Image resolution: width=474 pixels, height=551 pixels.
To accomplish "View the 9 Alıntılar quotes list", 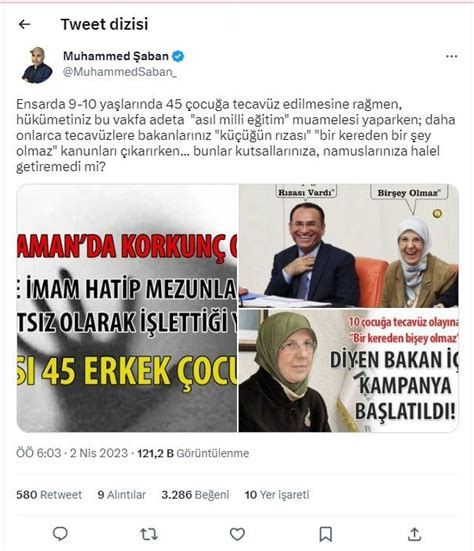I will click(122, 495).
